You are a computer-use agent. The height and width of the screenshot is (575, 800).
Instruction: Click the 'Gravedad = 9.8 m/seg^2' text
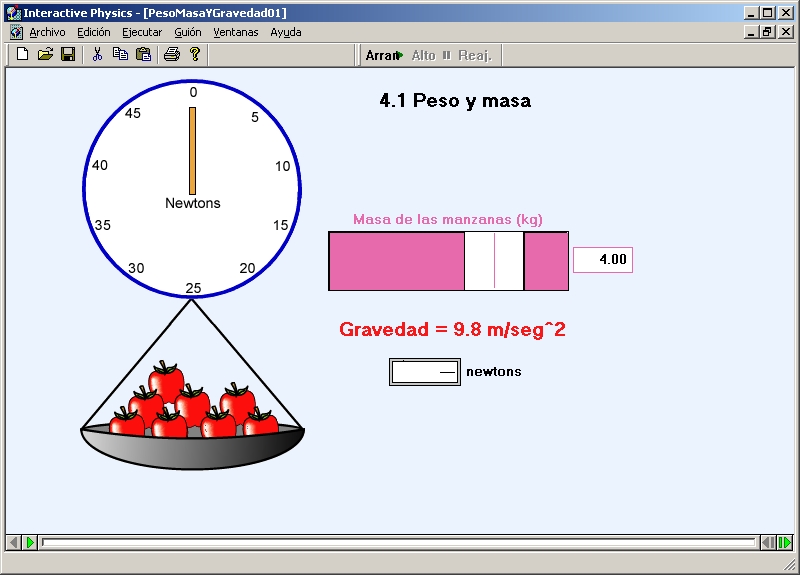(453, 330)
